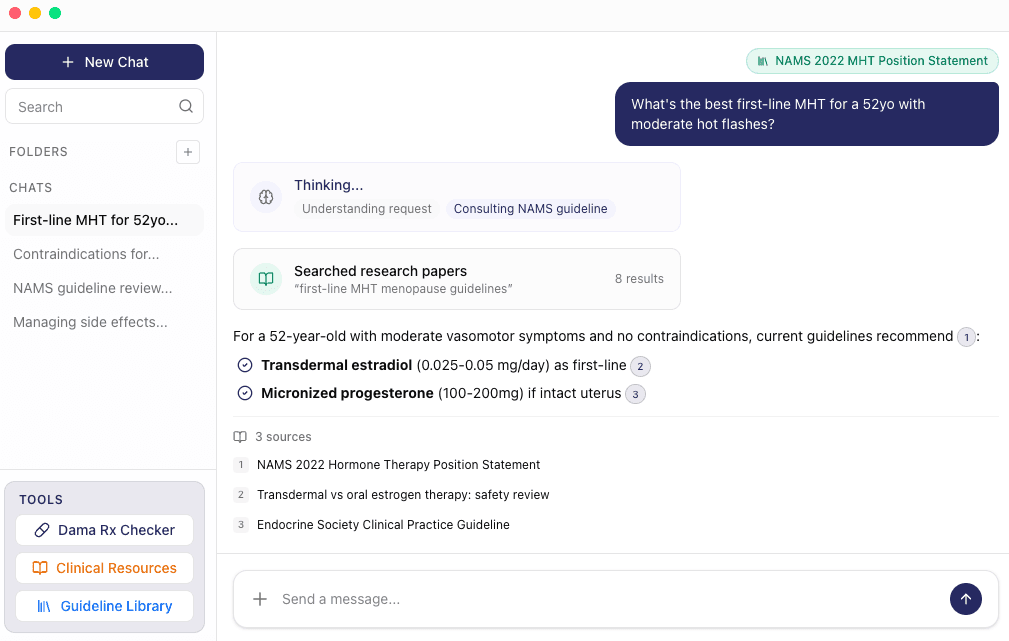Viewport: 1009px width, 641px height.
Task: Send the message with arrow button
Action: pyautogui.click(x=965, y=599)
